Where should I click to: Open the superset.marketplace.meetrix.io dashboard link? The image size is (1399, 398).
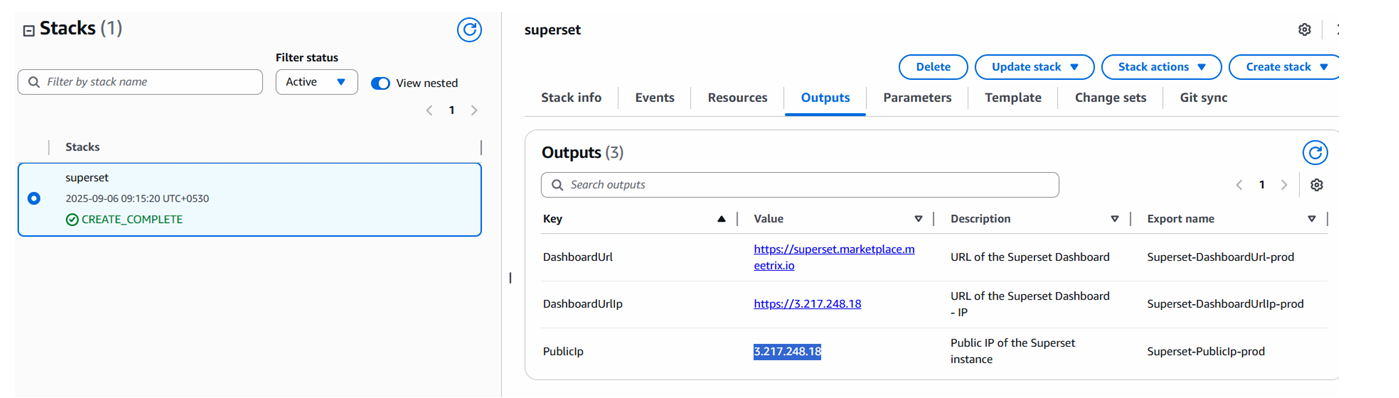click(834, 257)
